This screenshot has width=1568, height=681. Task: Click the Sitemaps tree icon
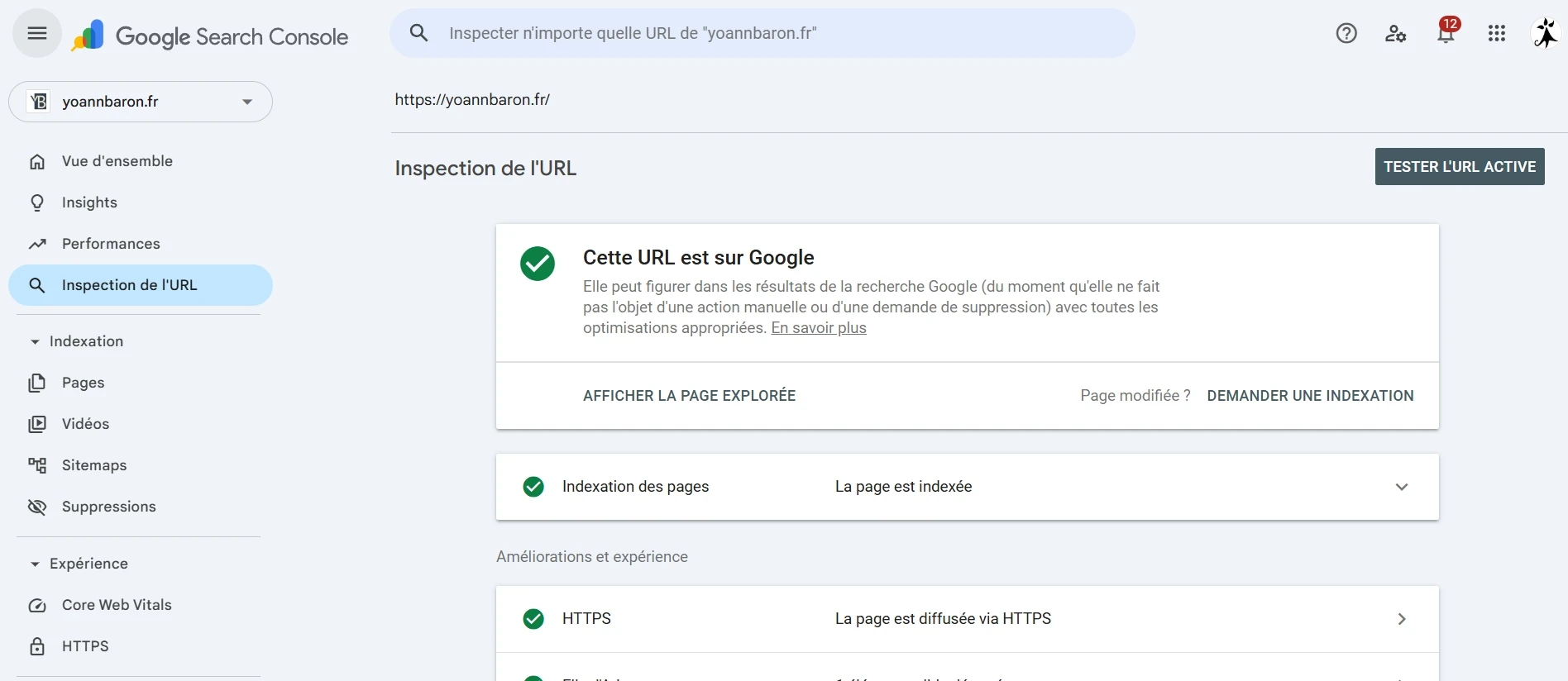coord(37,465)
